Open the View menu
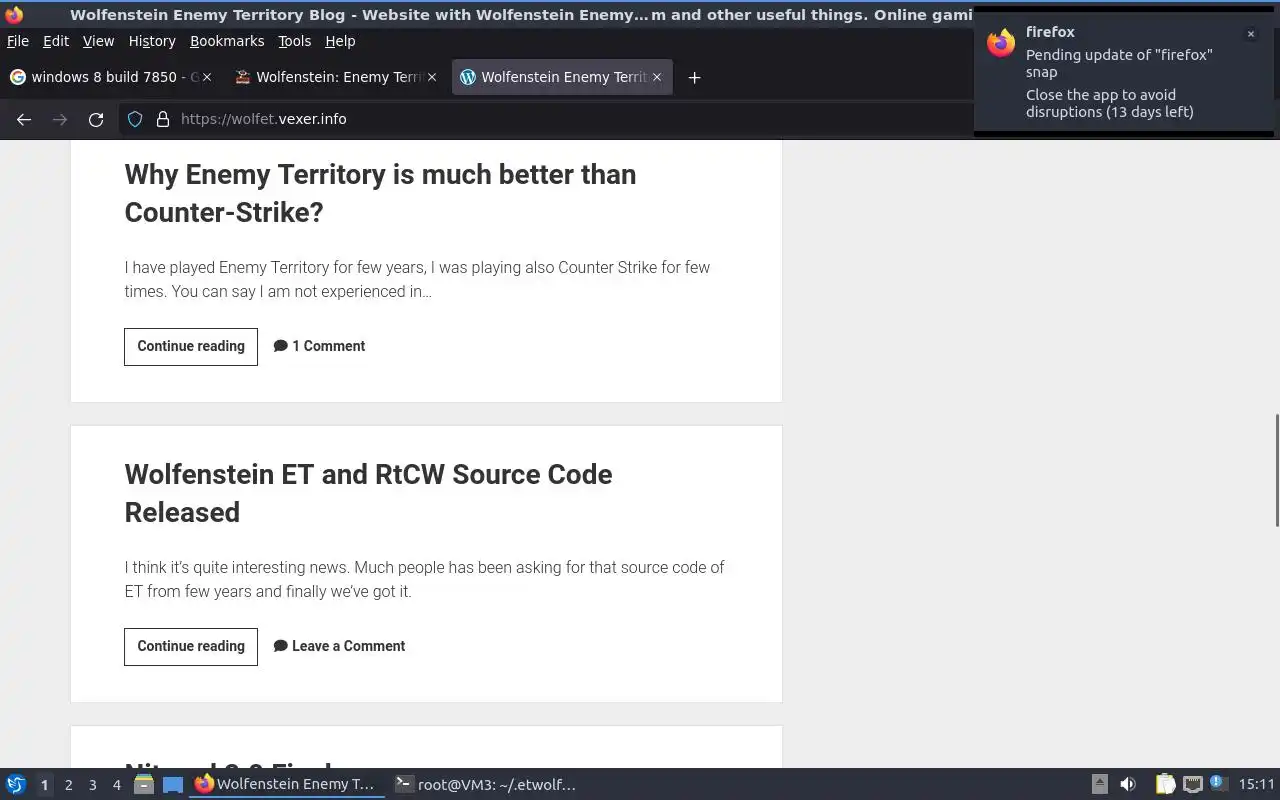This screenshot has height=800, width=1280. tap(98, 41)
